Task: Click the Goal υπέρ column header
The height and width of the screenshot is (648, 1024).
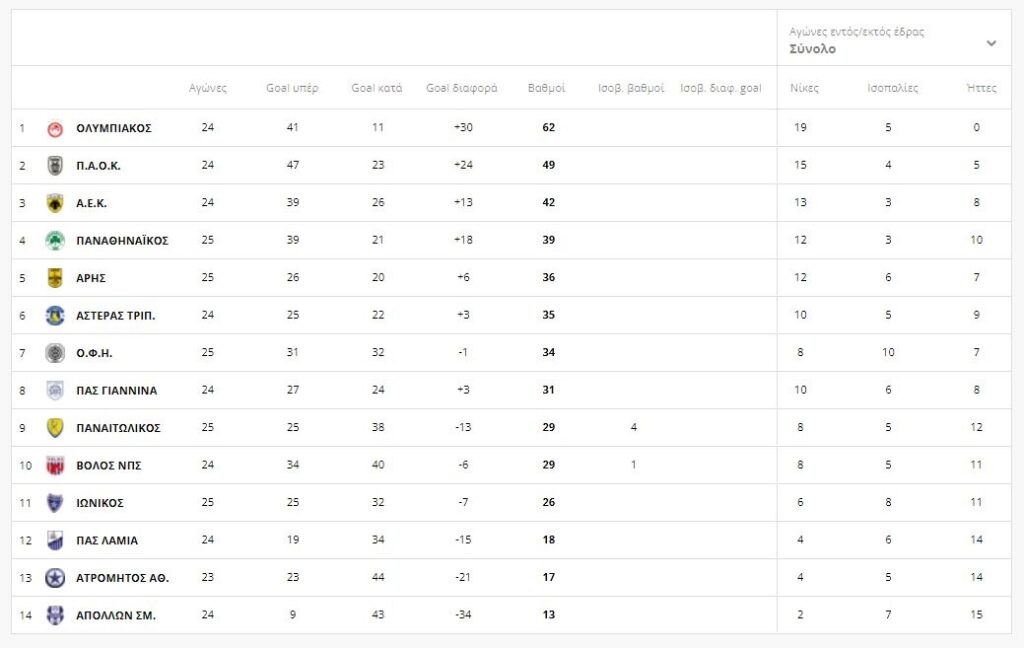Action: tap(292, 88)
